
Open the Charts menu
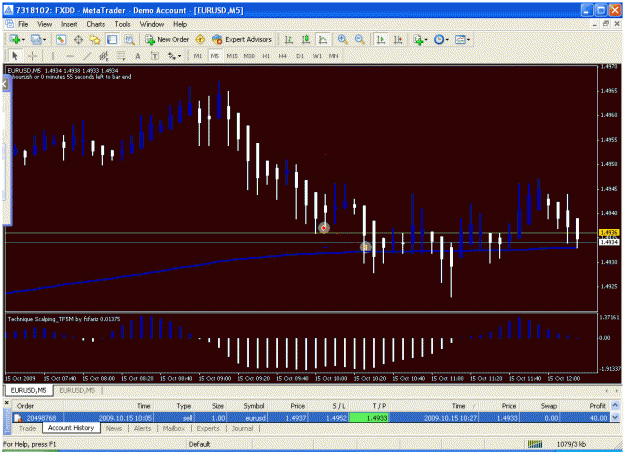pos(96,24)
